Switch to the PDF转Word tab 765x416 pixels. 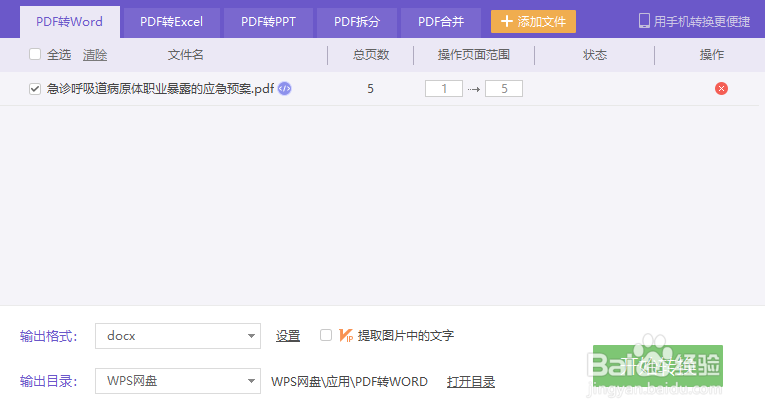click(70, 22)
